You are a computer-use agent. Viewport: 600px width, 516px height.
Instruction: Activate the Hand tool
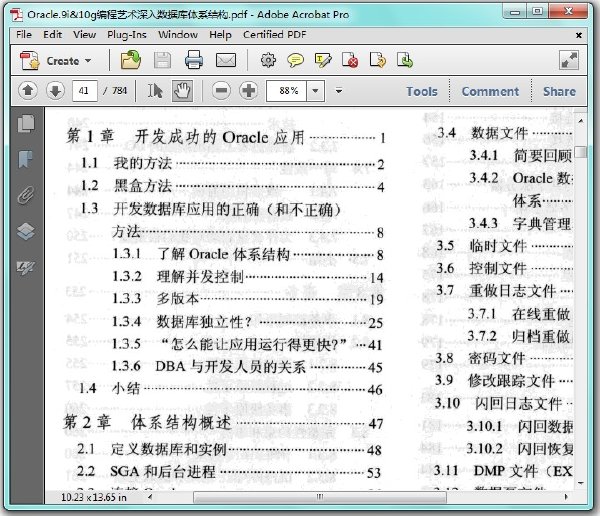click(x=183, y=91)
